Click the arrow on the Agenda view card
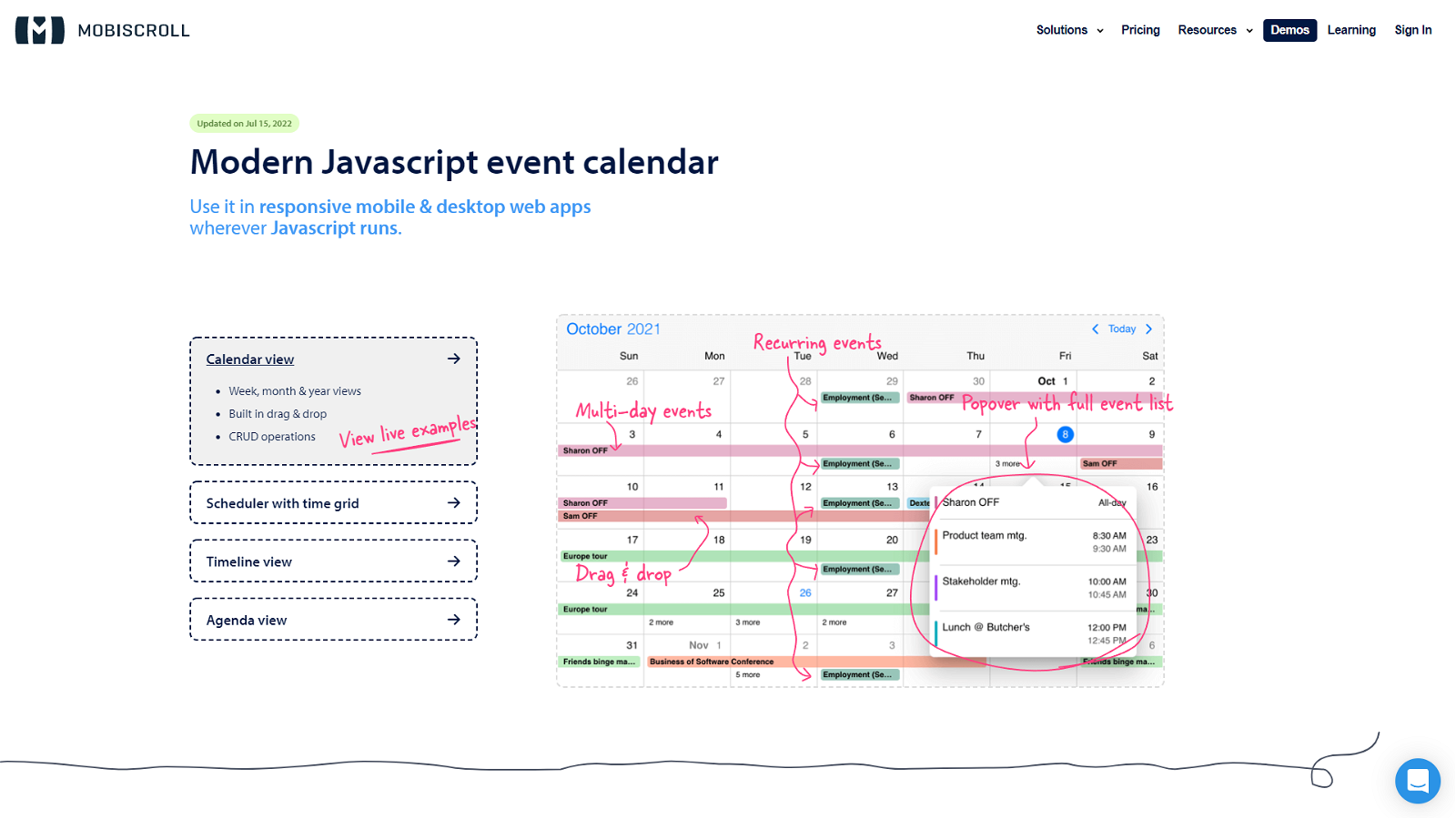Image resolution: width=1456 pixels, height=819 pixels. point(454,619)
